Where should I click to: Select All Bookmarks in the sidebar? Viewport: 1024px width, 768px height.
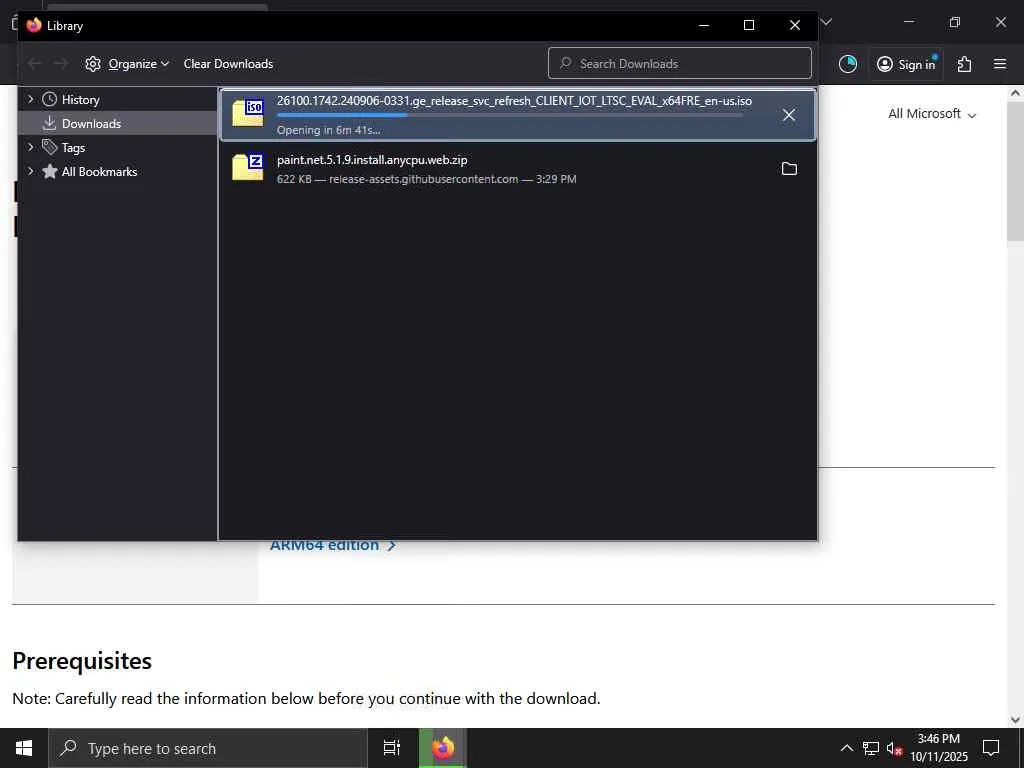(99, 172)
